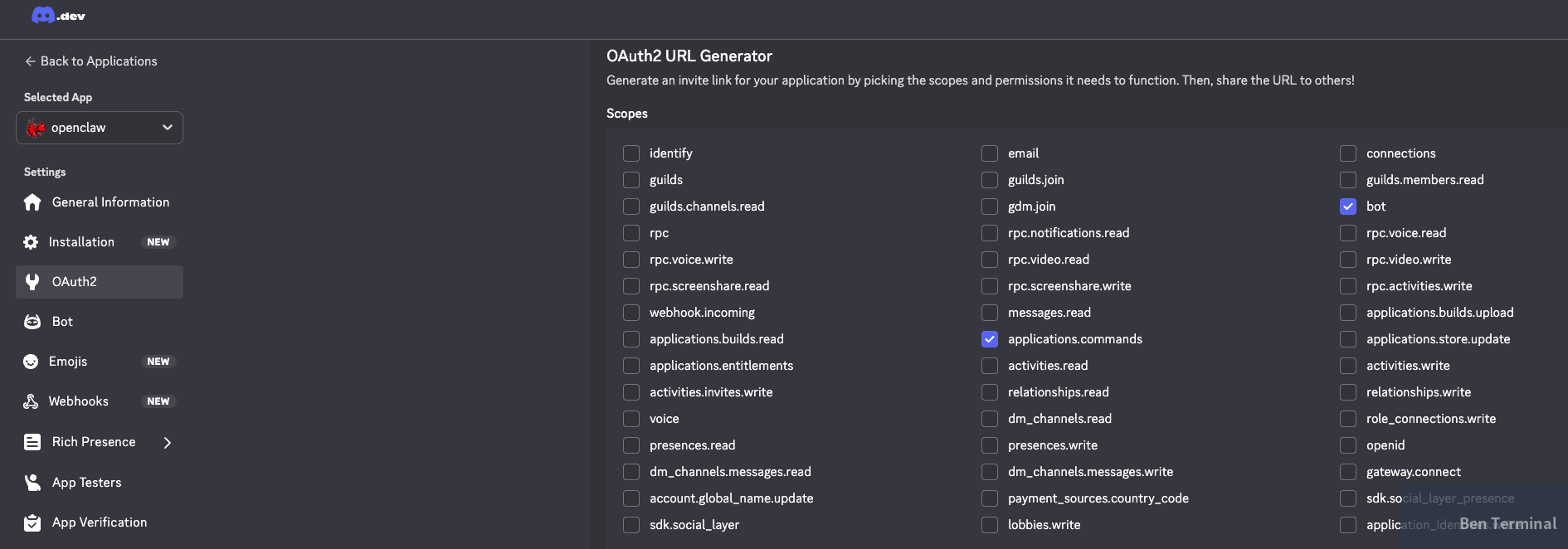Click the General Information home icon
The image size is (1568, 549).
pos(32,202)
